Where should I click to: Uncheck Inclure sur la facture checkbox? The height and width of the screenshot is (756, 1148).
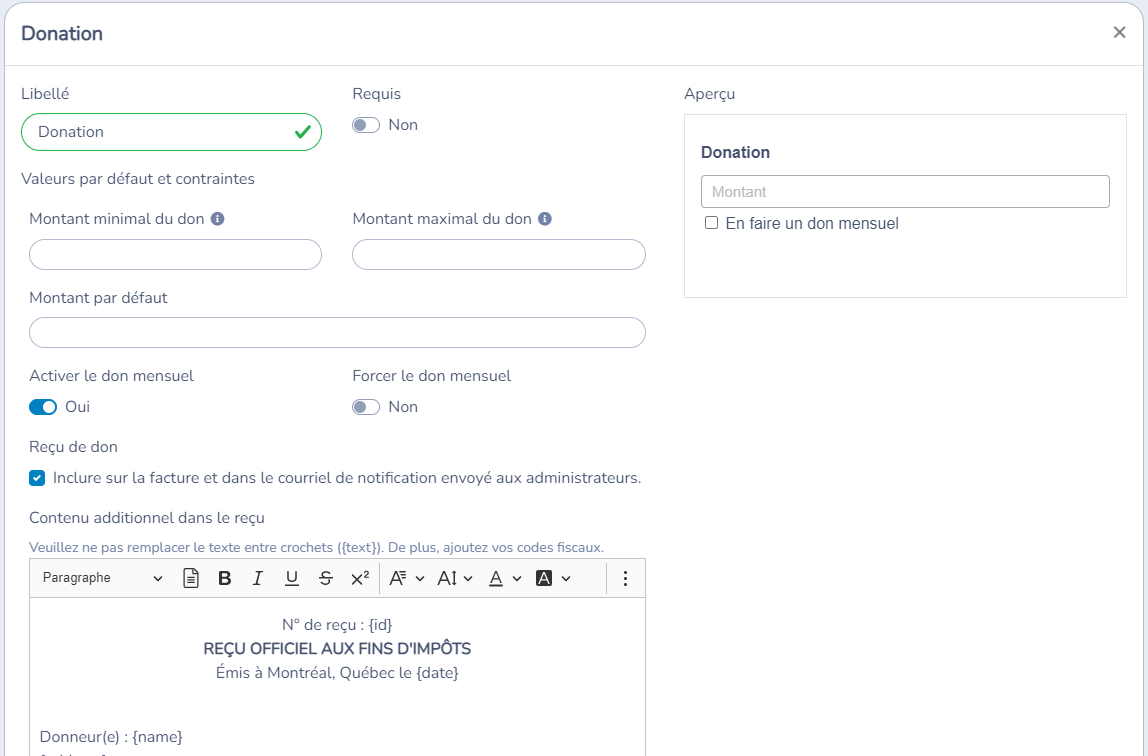37,479
